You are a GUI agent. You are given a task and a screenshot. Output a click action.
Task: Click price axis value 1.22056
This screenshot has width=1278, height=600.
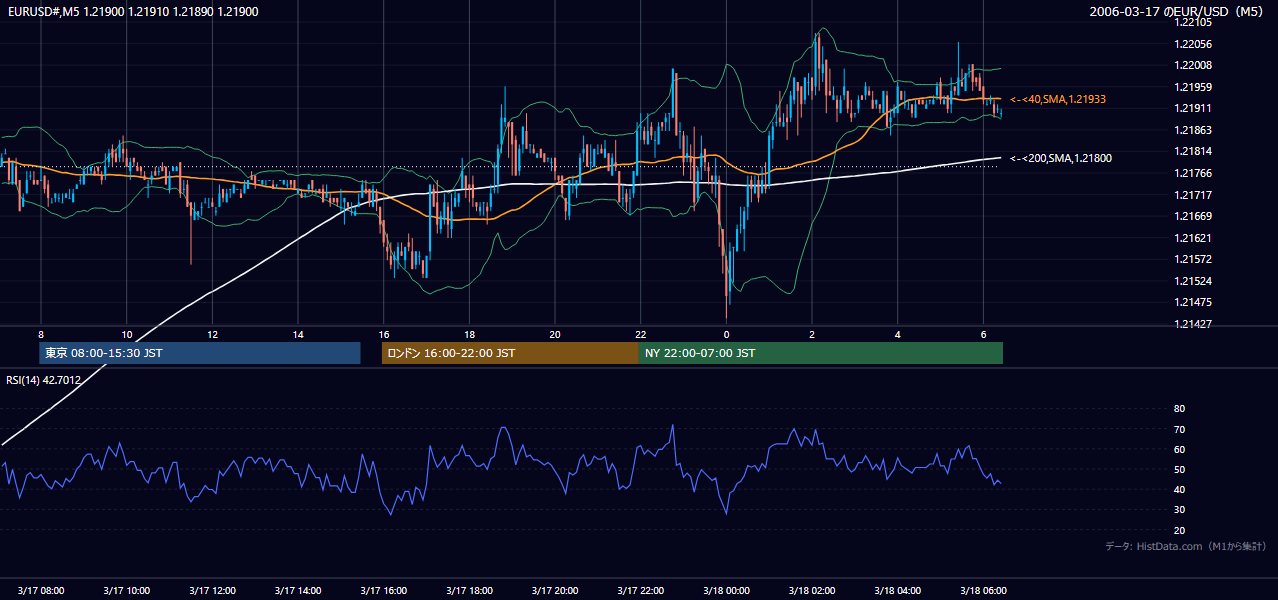click(1193, 44)
